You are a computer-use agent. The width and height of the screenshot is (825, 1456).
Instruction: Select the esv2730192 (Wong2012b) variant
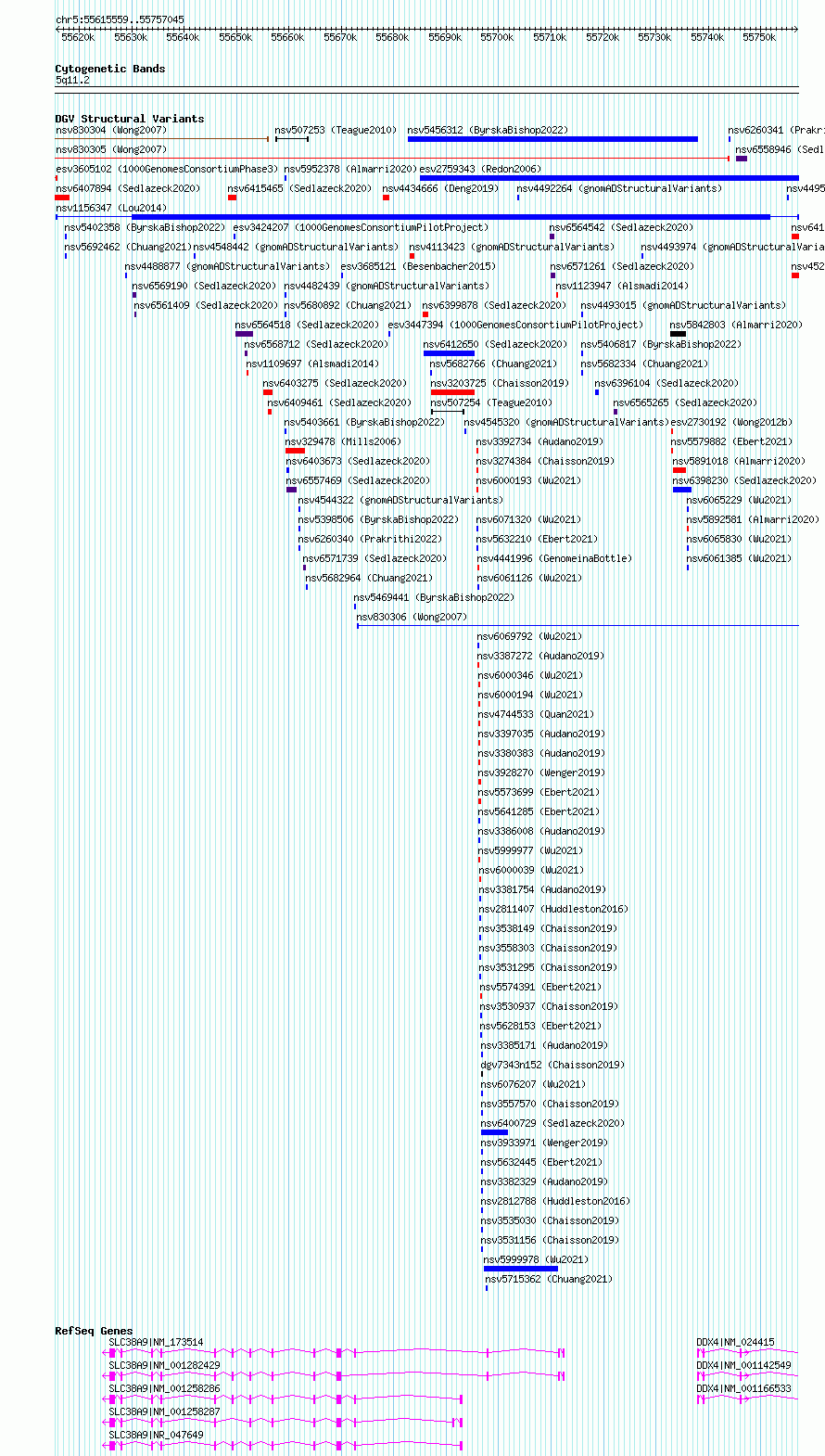[731, 422]
